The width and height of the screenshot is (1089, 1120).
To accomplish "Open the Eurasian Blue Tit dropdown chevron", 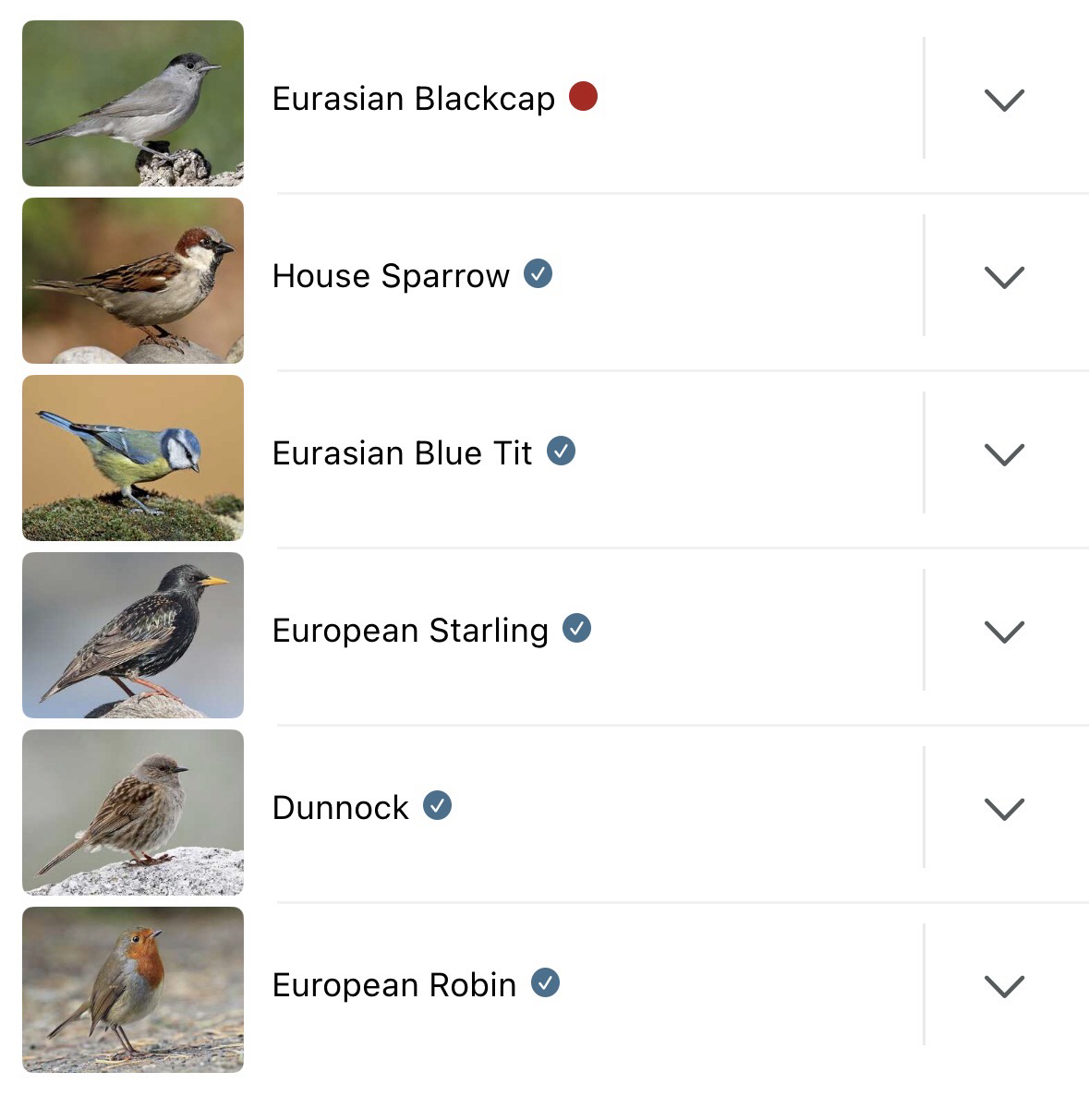I will 1004,454.
